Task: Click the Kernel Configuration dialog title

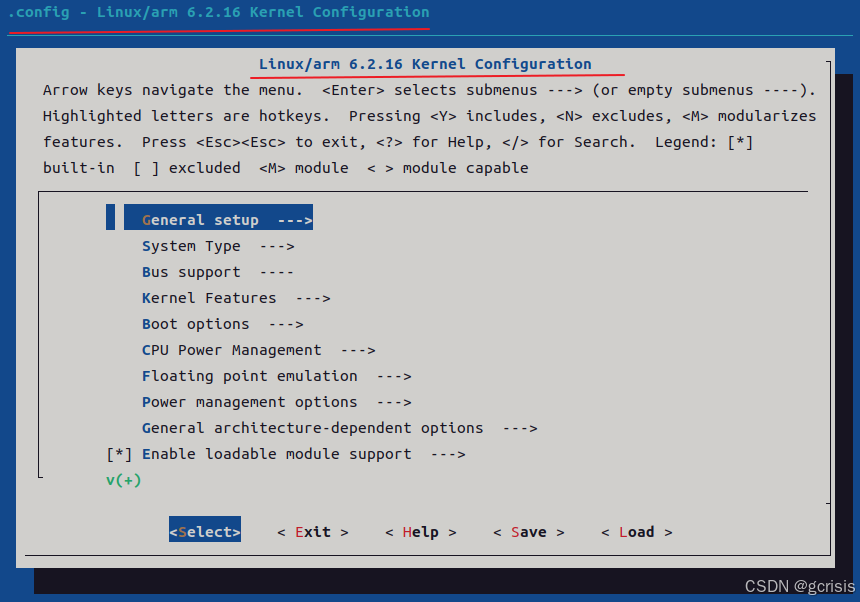Action: click(x=425, y=64)
